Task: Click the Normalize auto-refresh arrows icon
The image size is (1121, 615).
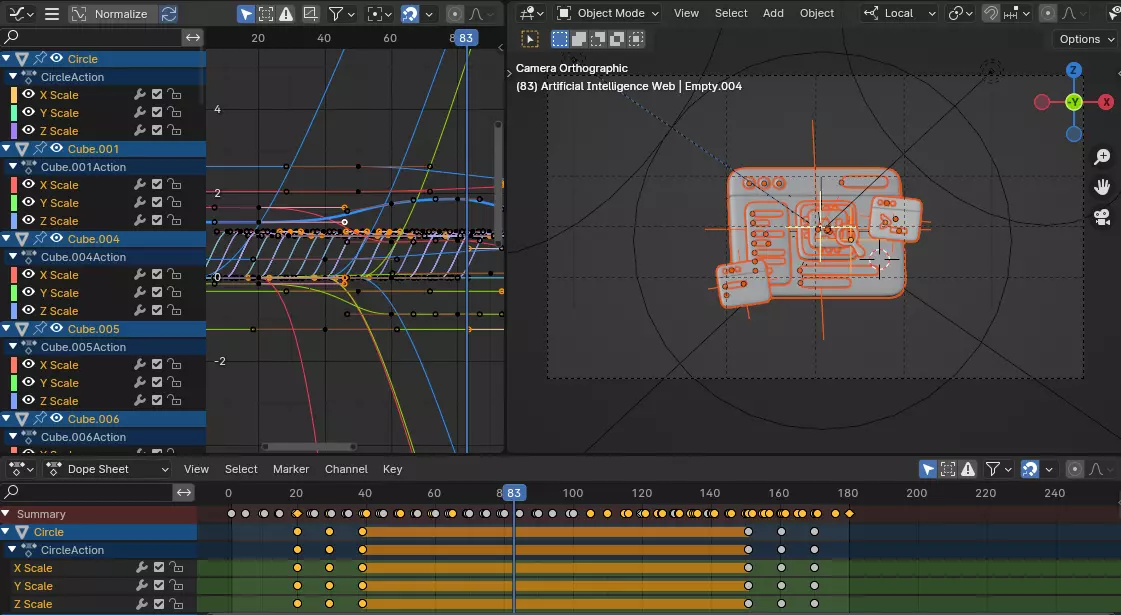Action: tap(169, 14)
